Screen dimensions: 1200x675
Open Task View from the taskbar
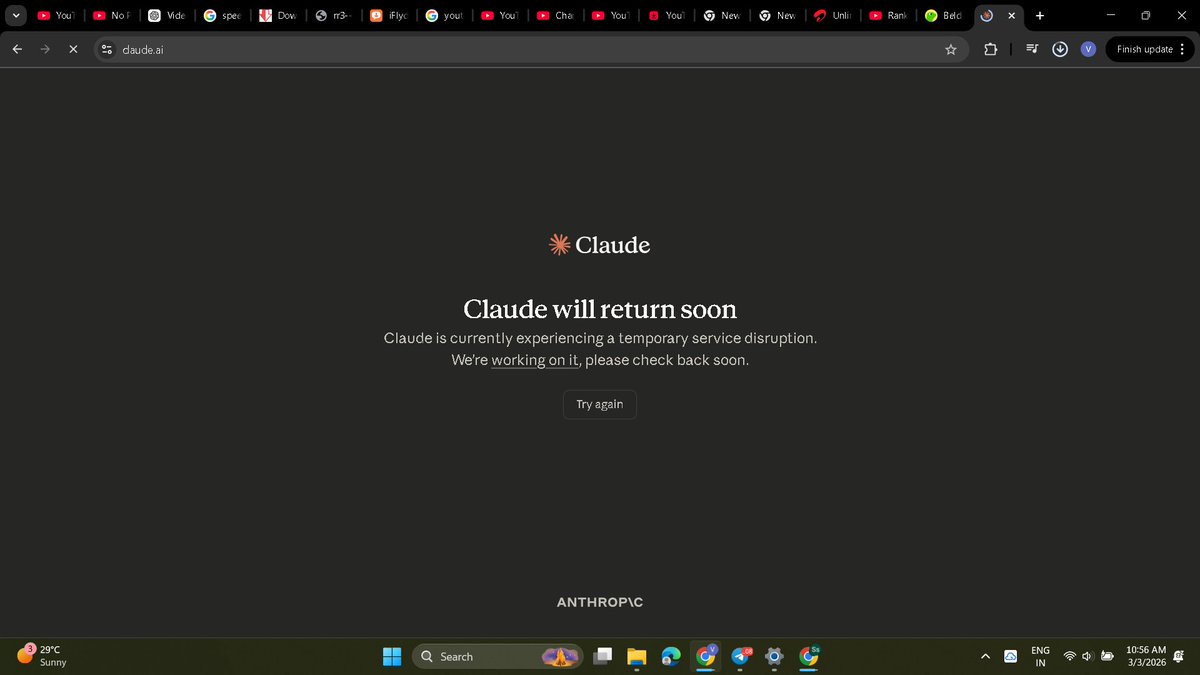(x=603, y=656)
